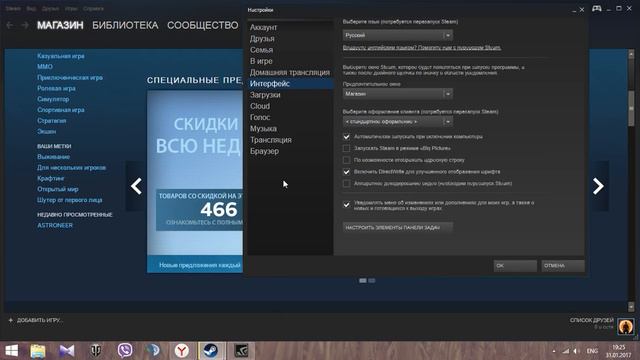Select Домашняя трансляция in settings sidebar
This screenshot has height=360, width=640.
coord(290,72)
